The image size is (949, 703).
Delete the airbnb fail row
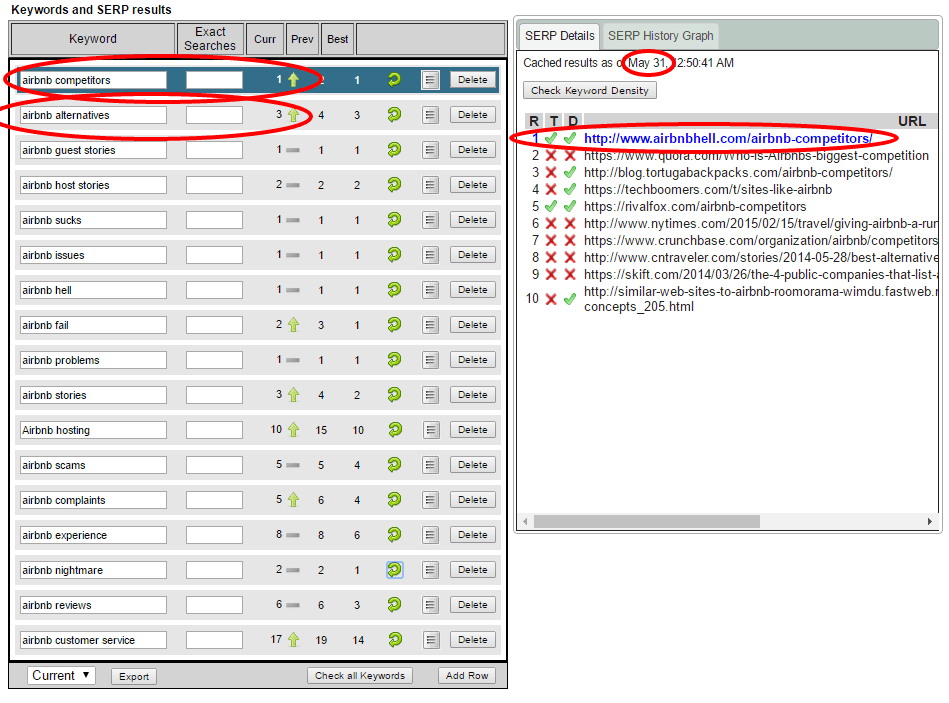tap(473, 325)
